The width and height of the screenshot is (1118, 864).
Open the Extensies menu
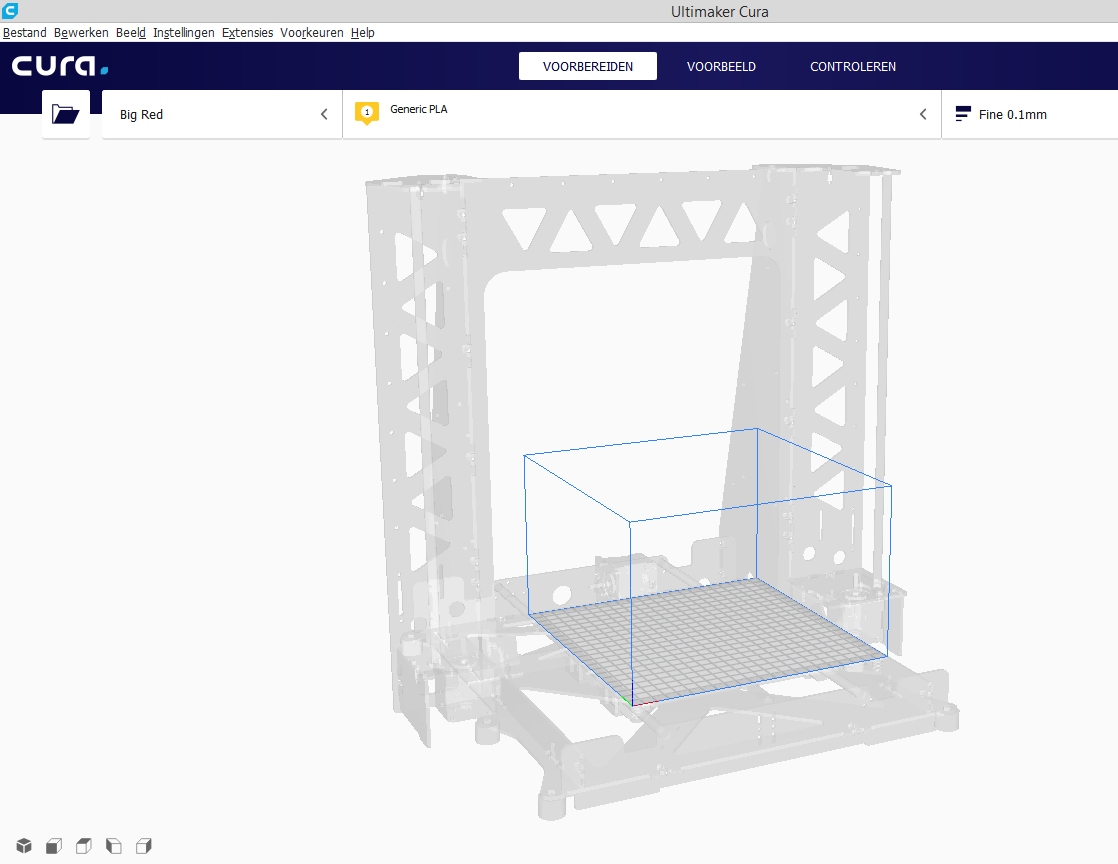(x=247, y=33)
